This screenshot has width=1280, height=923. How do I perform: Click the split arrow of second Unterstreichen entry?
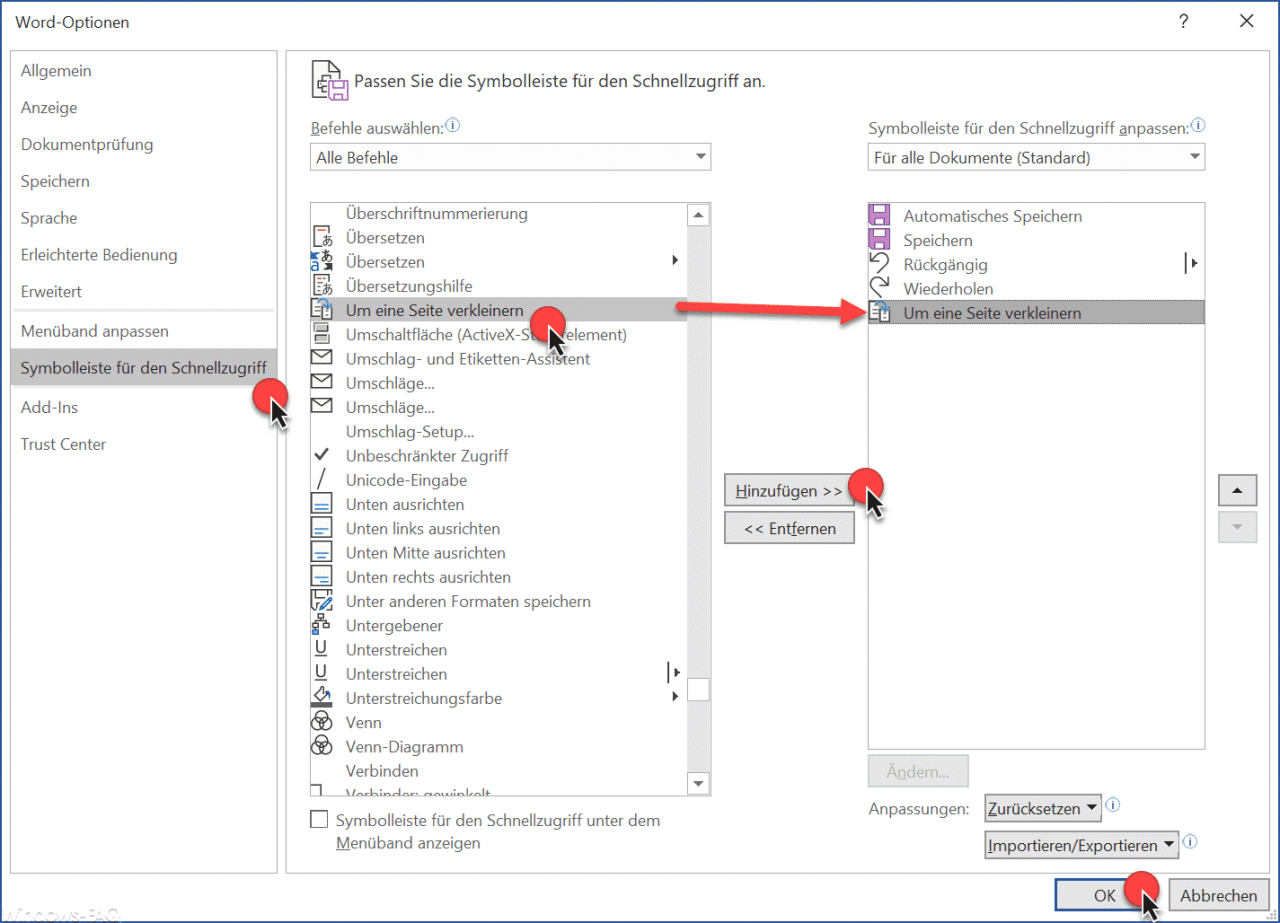[674, 673]
